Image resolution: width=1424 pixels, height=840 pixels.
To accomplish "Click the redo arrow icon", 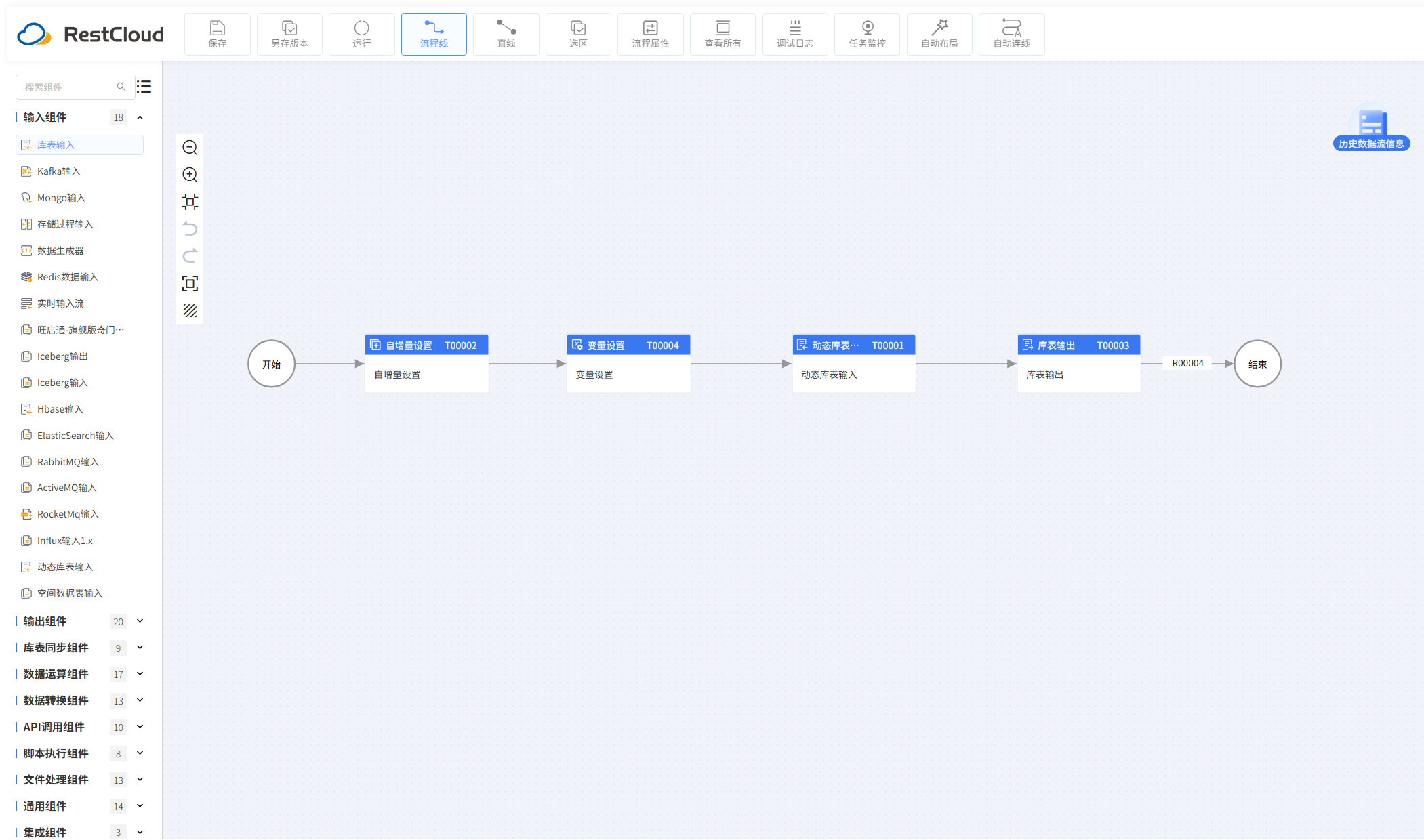I will 190,256.
